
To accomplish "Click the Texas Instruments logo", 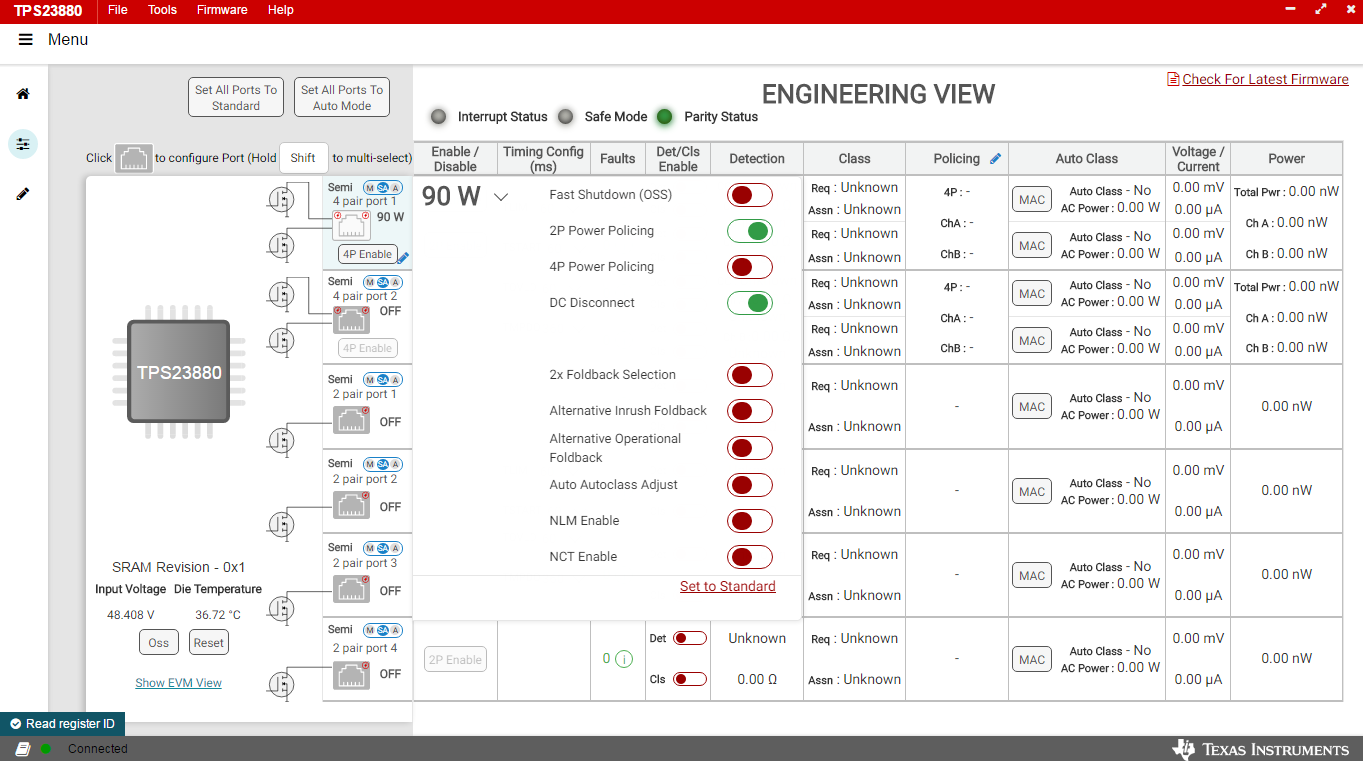I will [x=1260, y=749].
